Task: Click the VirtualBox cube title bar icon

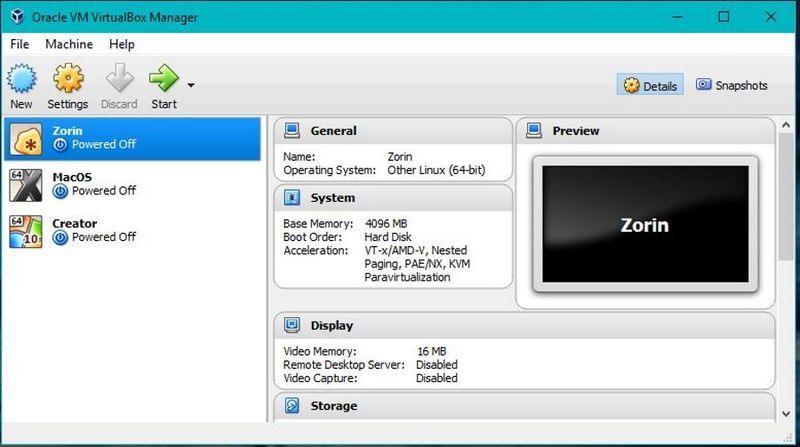Action: click(17, 16)
